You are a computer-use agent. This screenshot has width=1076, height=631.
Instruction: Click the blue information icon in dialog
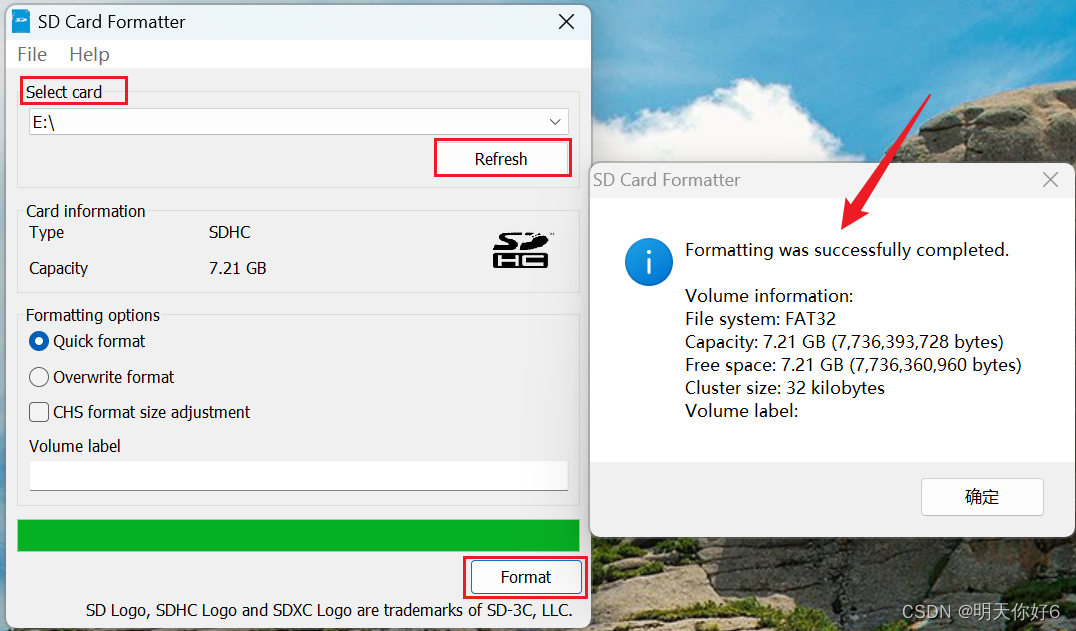click(648, 262)
